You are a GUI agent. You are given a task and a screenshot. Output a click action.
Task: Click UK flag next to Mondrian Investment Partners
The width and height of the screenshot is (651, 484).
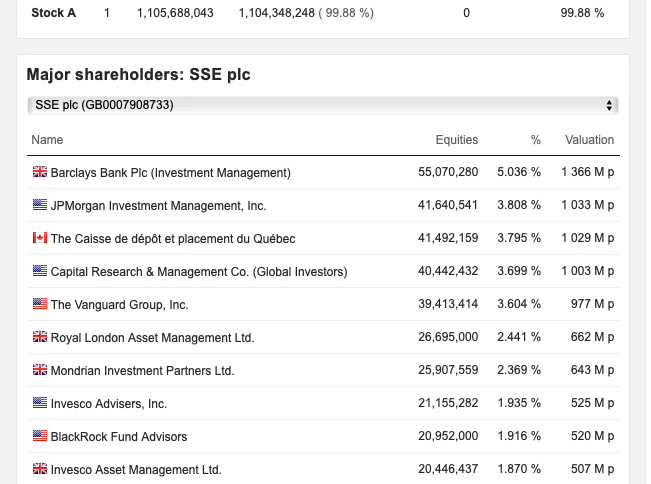[x=40, y=370]
